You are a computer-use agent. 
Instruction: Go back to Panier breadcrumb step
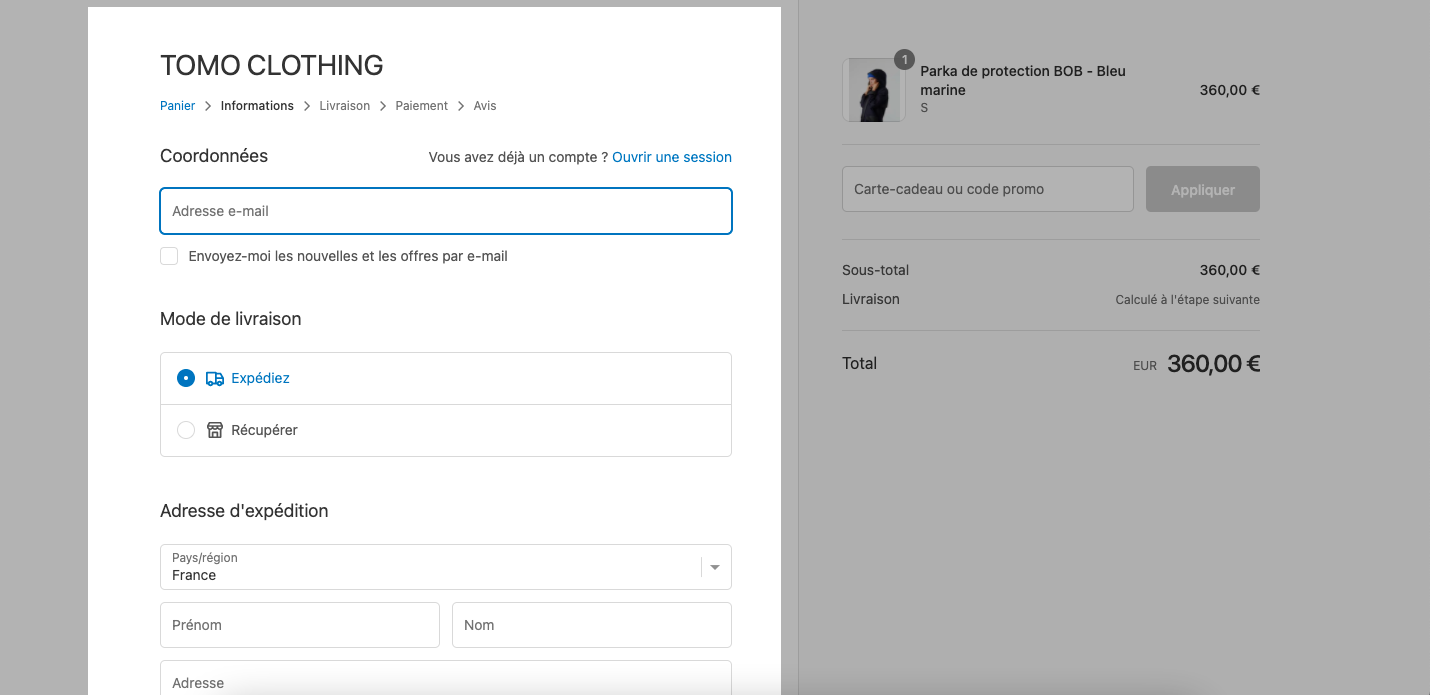[x=178, y=106]
